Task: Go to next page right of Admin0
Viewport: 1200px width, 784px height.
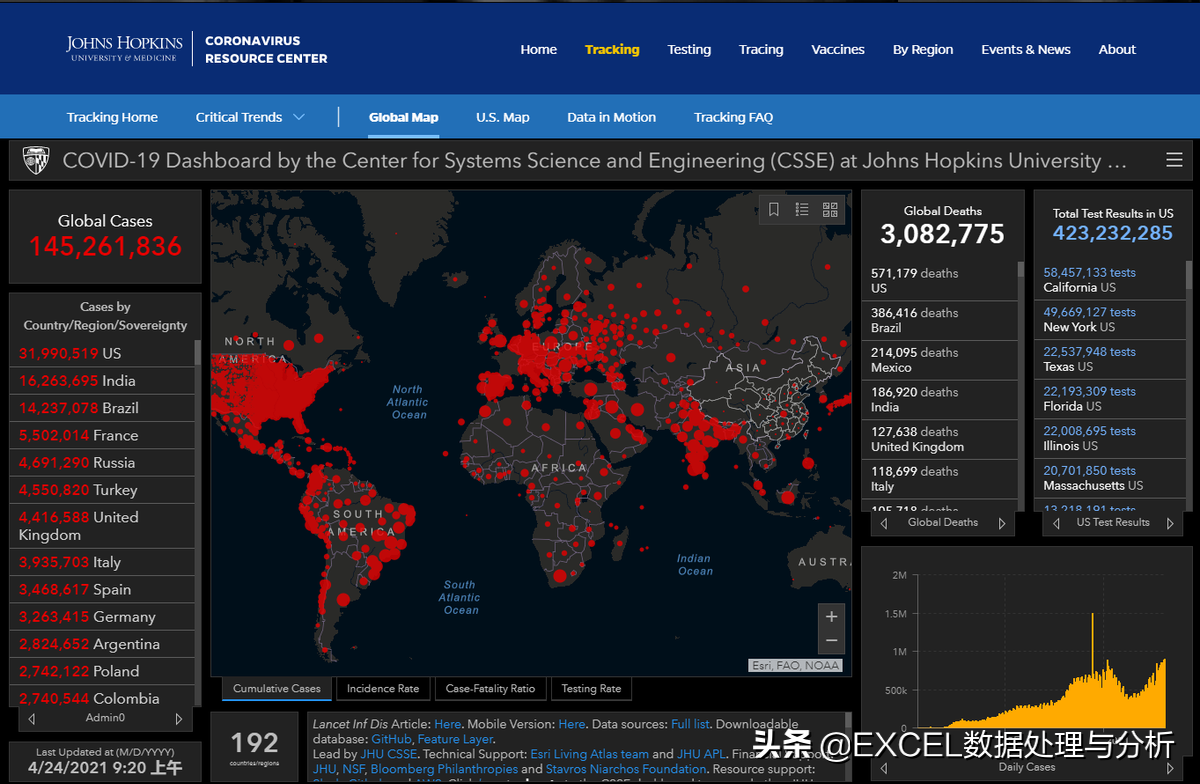Action: 179,719
